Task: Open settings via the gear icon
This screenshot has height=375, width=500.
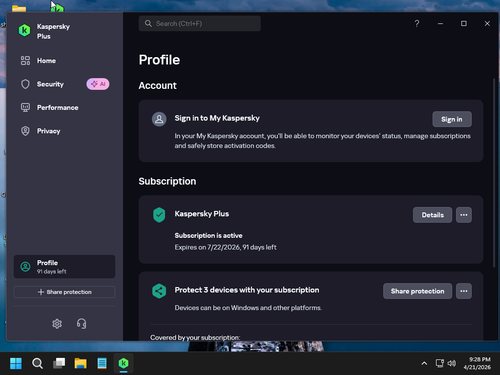Action: [57, 323]
